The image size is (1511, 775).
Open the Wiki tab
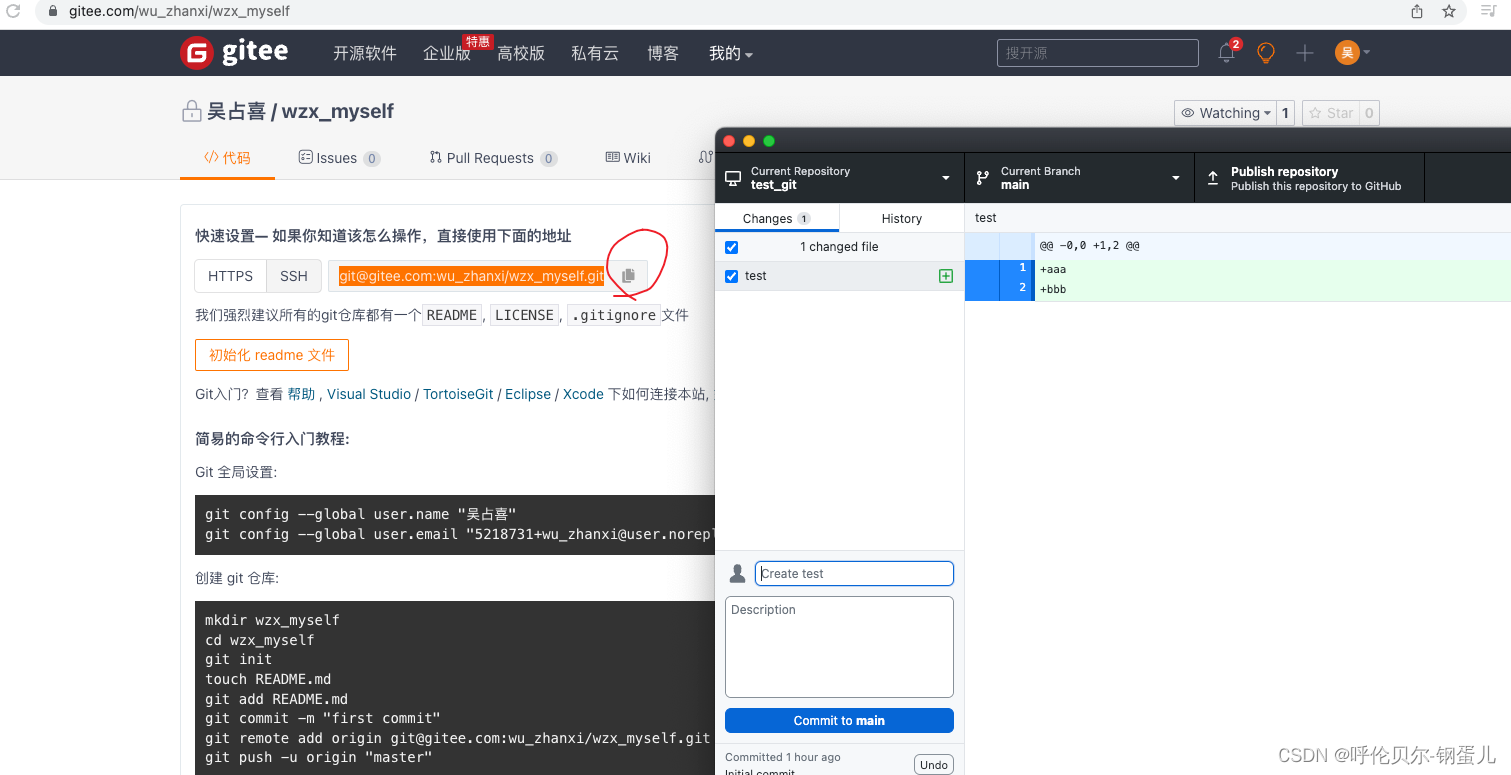[x=628, y=158]
